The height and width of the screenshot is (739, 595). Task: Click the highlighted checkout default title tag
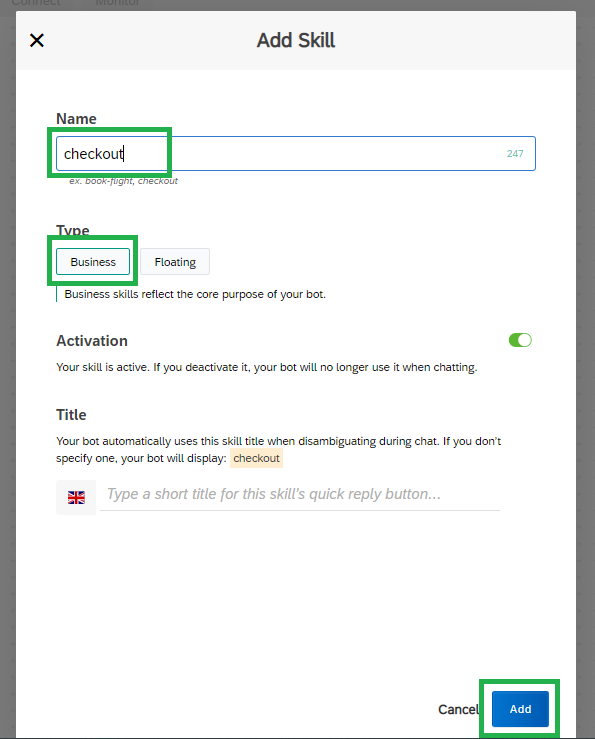tap(256, 458)
